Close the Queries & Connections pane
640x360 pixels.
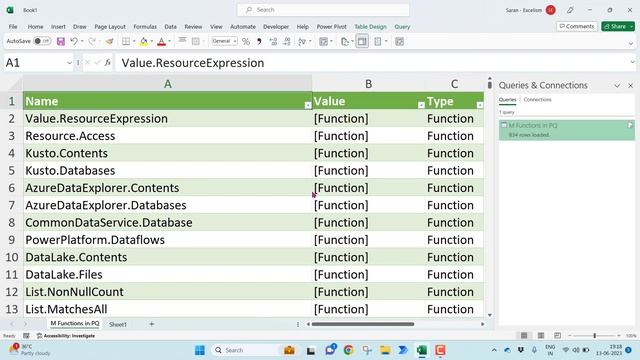click(631, 85)
